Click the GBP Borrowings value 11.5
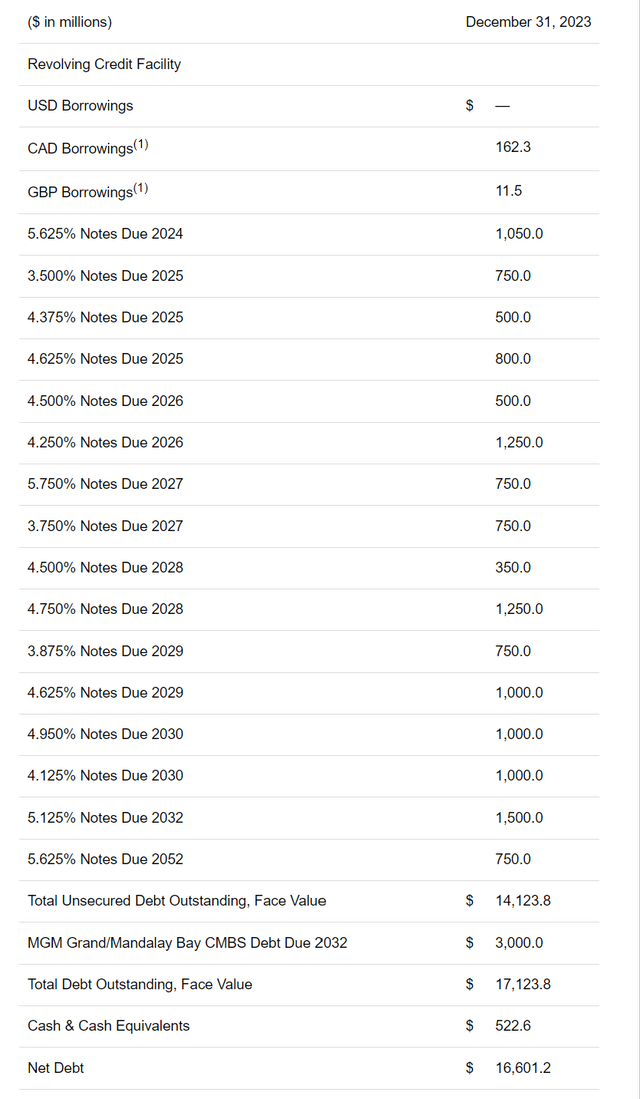This screenshot has width=640, height=1099. (509, 191)
